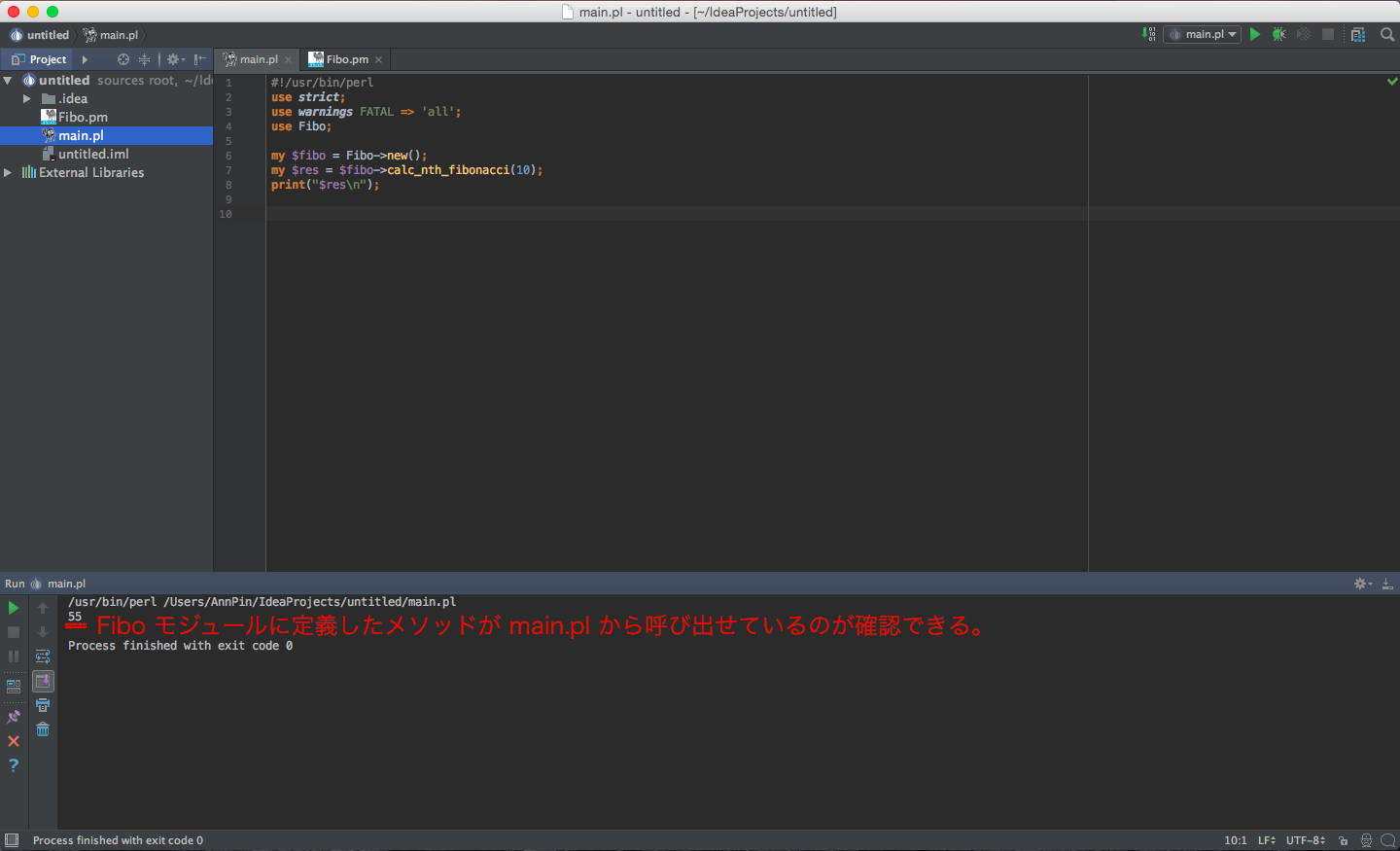The height and width of the screenshot is (851, 1400).
Task: Clear run console with the trash icon
Action: coord(43,729)
